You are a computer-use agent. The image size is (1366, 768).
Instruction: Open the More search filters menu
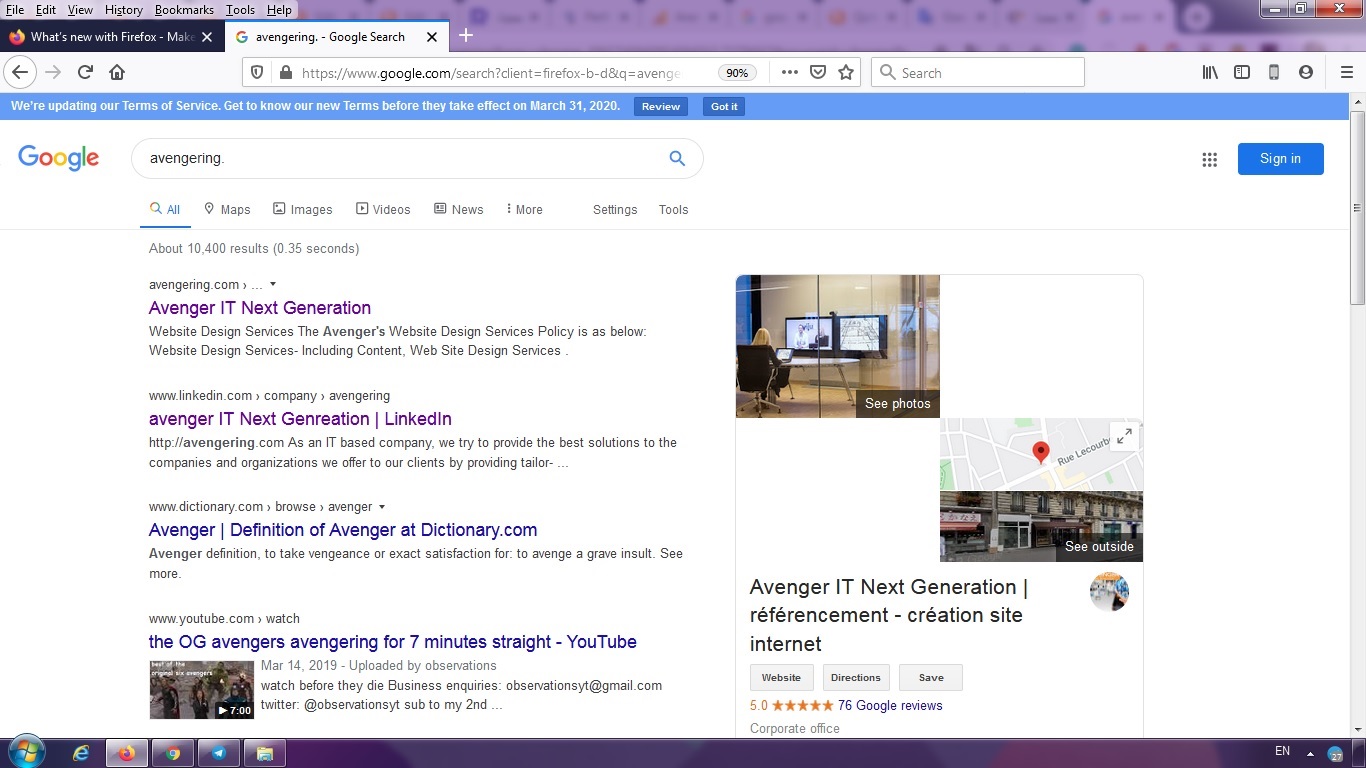coord(524,209)
